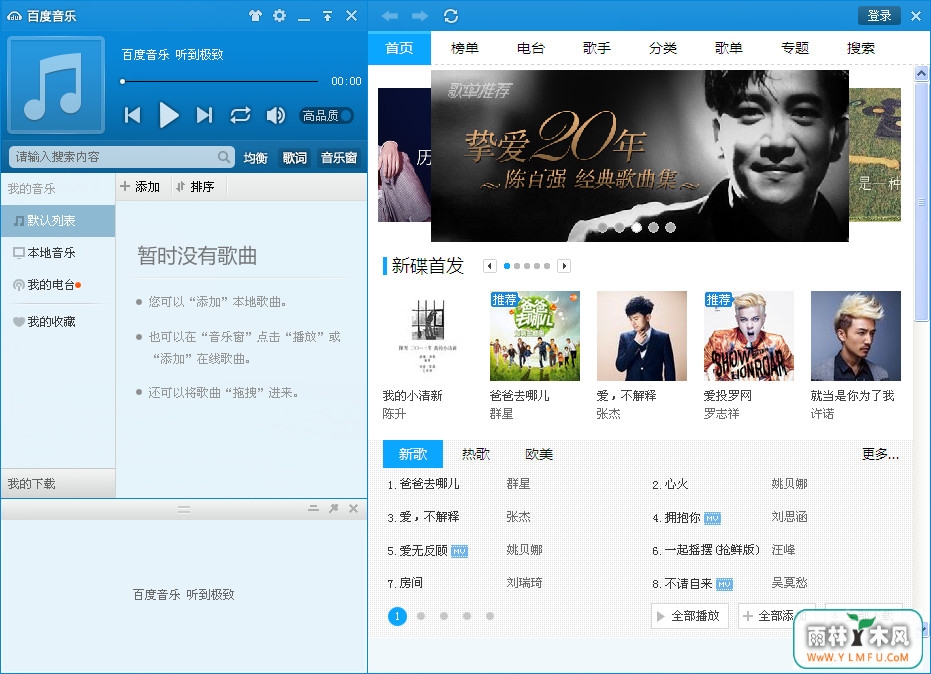Select 默认列表 default playlist
931x674 pixels.
tap(58, 221)
